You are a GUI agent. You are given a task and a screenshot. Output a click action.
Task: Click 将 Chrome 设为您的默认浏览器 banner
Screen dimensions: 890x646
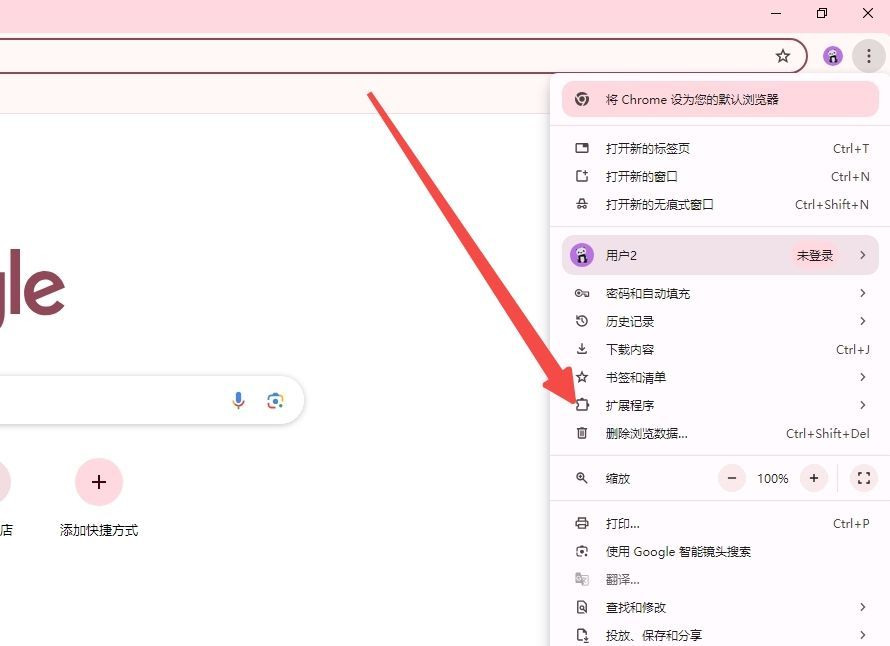pyautogui.click(x=720, y=99)
